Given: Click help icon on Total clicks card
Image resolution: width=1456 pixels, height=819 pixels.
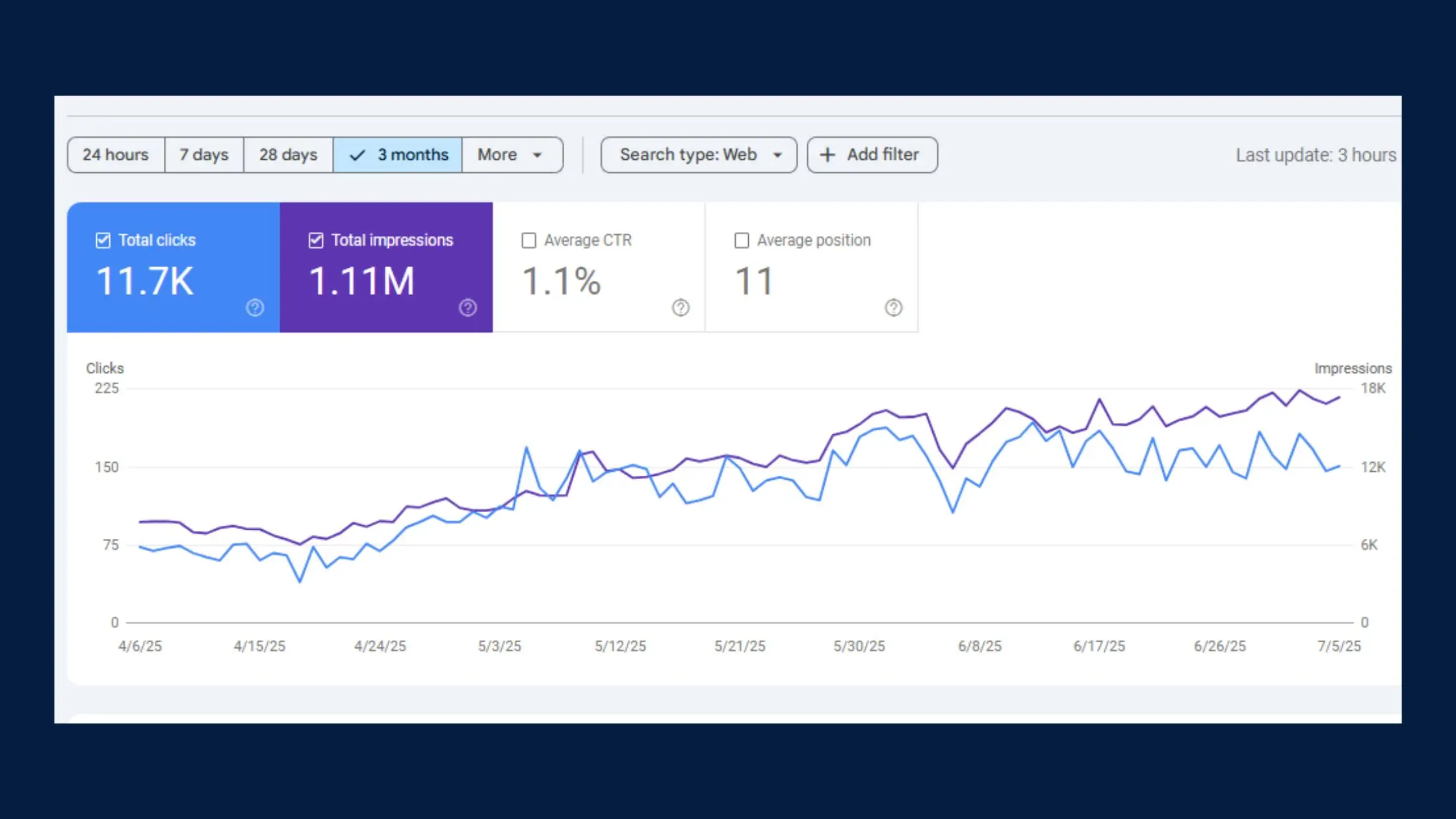Looking at the screenshot, I should click(255, 307).
